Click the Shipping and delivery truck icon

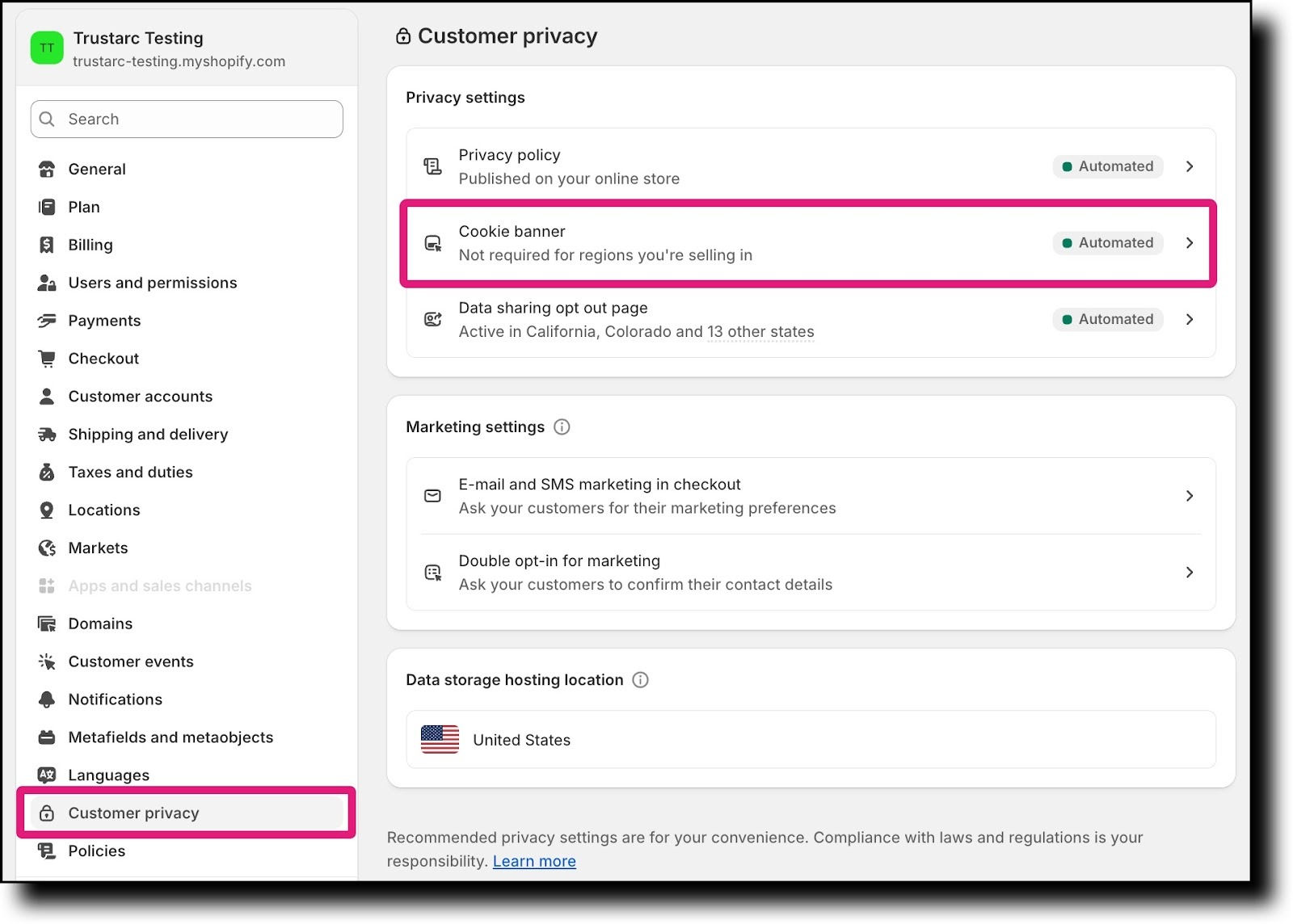(x=47, y=435)
